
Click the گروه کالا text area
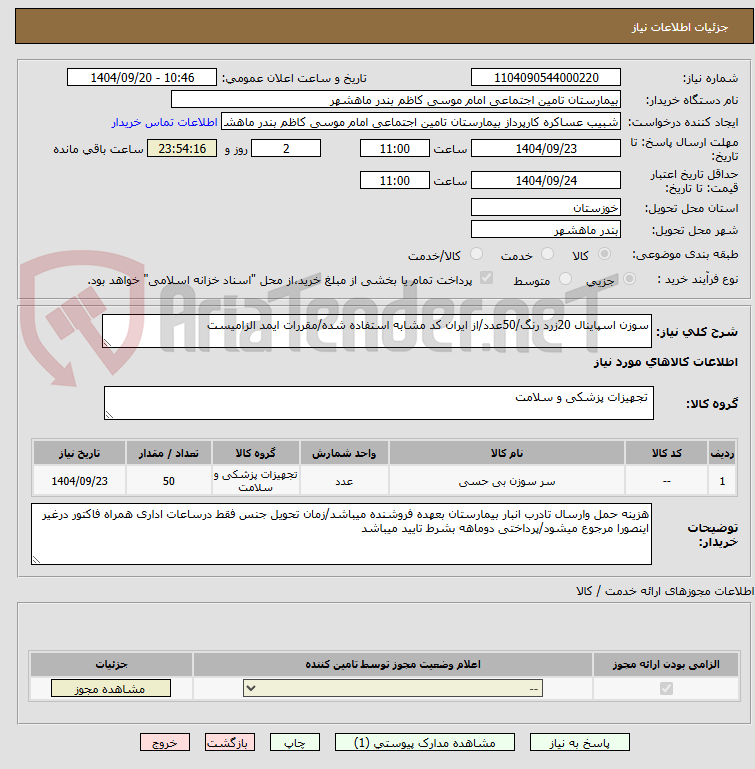click(379, 403)
